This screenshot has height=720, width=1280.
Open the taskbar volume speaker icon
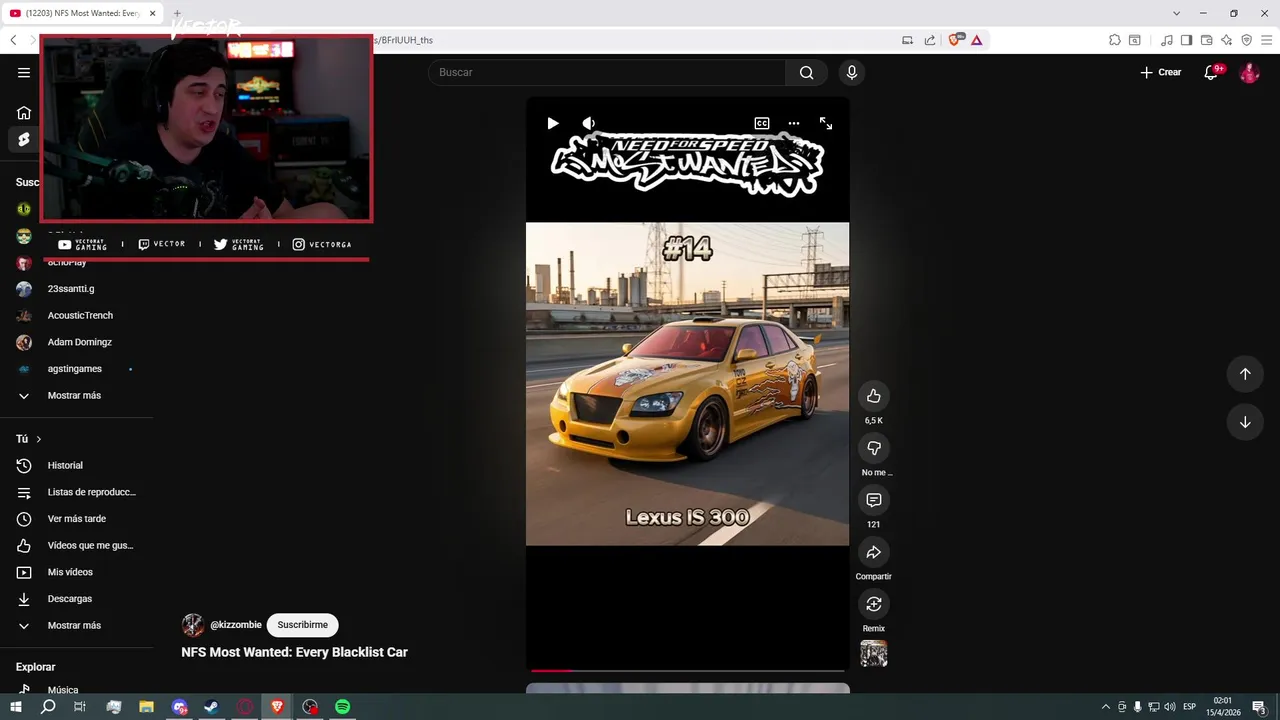pos(1169,707)
